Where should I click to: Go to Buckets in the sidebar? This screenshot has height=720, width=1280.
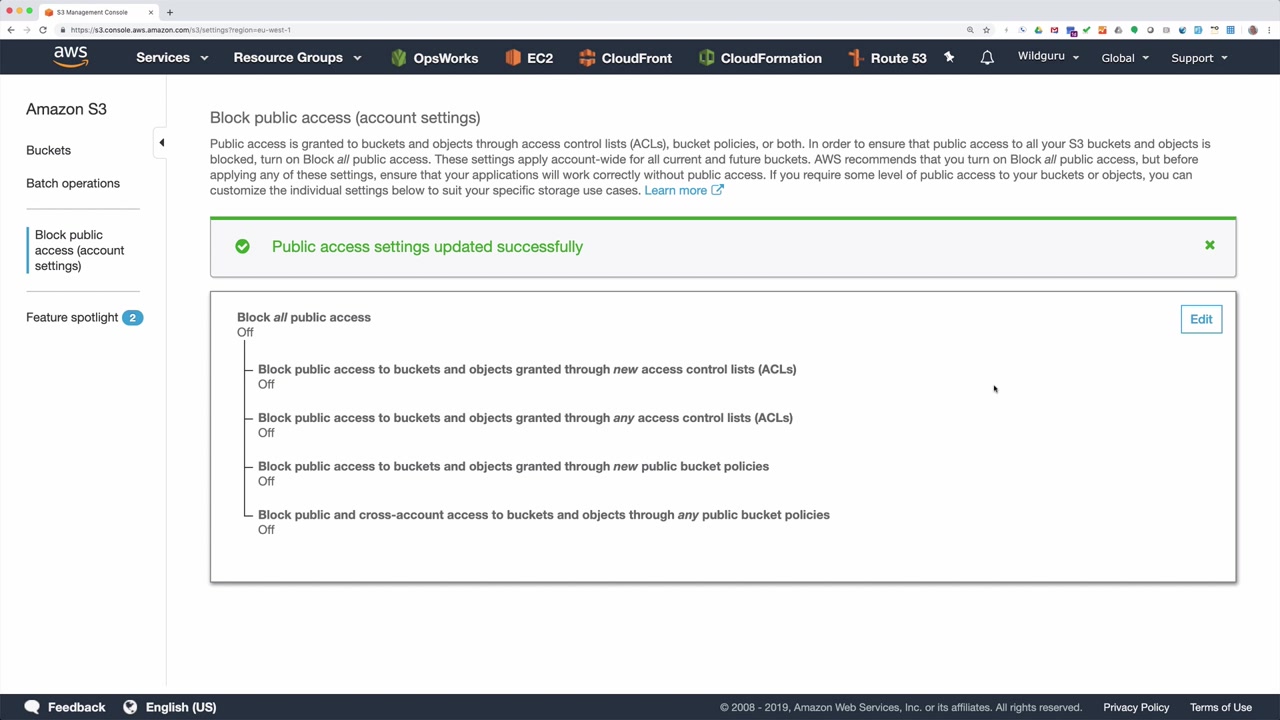pyautogui.click(x=48, y=150)
